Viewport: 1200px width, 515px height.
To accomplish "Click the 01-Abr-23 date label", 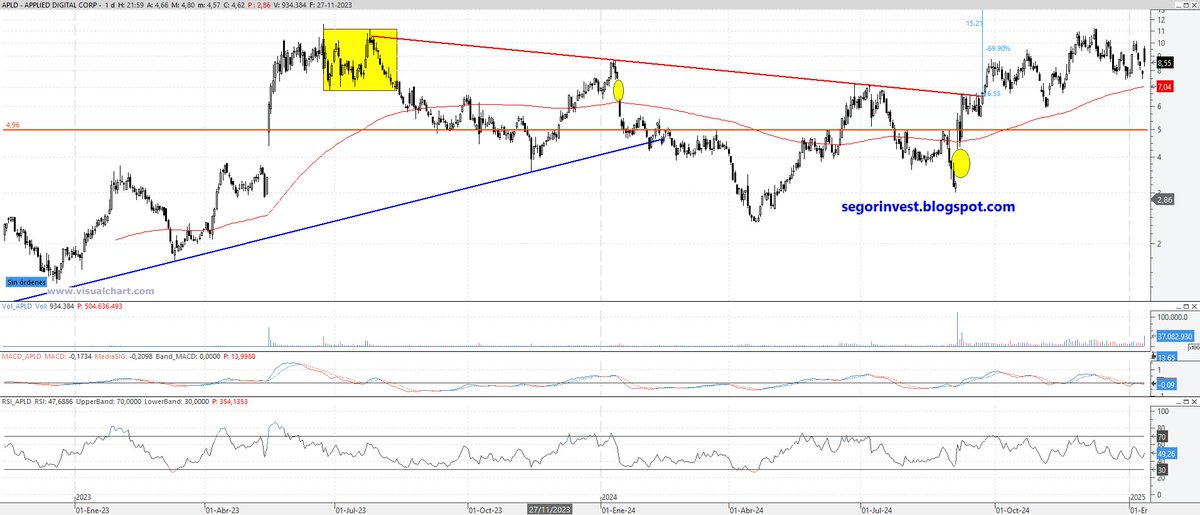I will 223,508.
